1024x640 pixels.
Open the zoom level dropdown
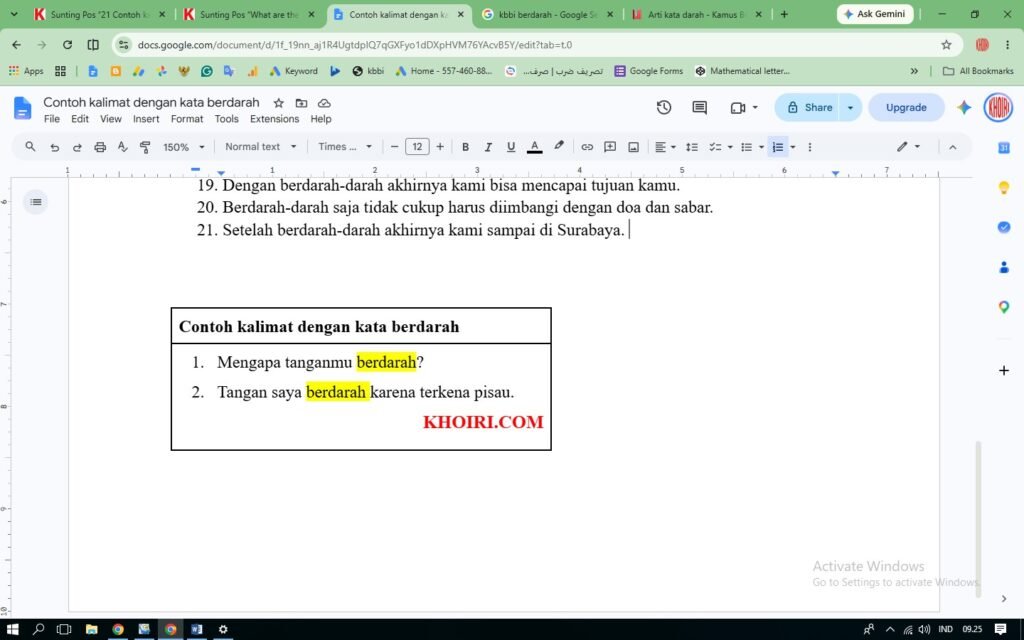[x=184, y=147]
